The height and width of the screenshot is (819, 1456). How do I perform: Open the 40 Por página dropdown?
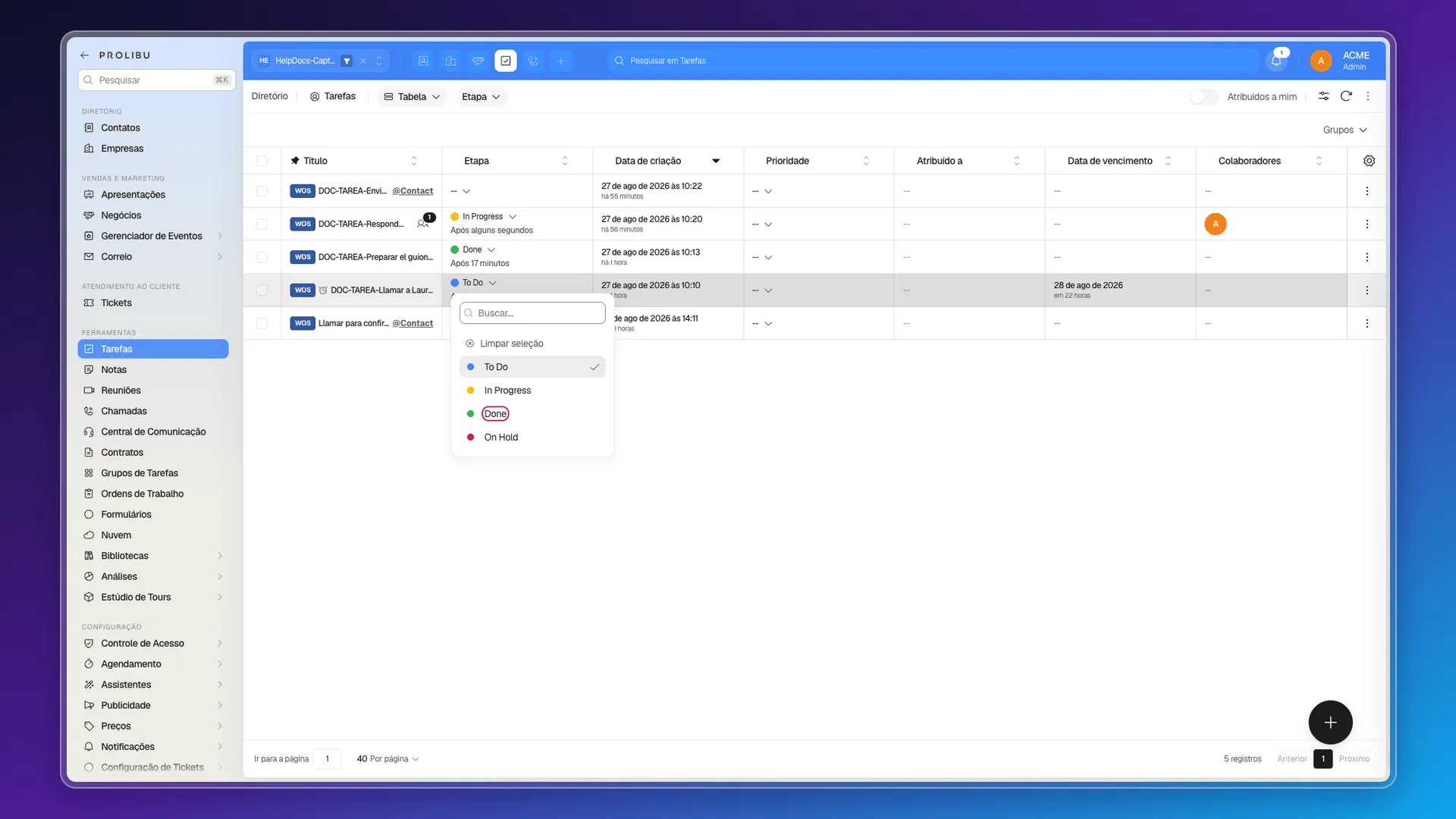388,758
